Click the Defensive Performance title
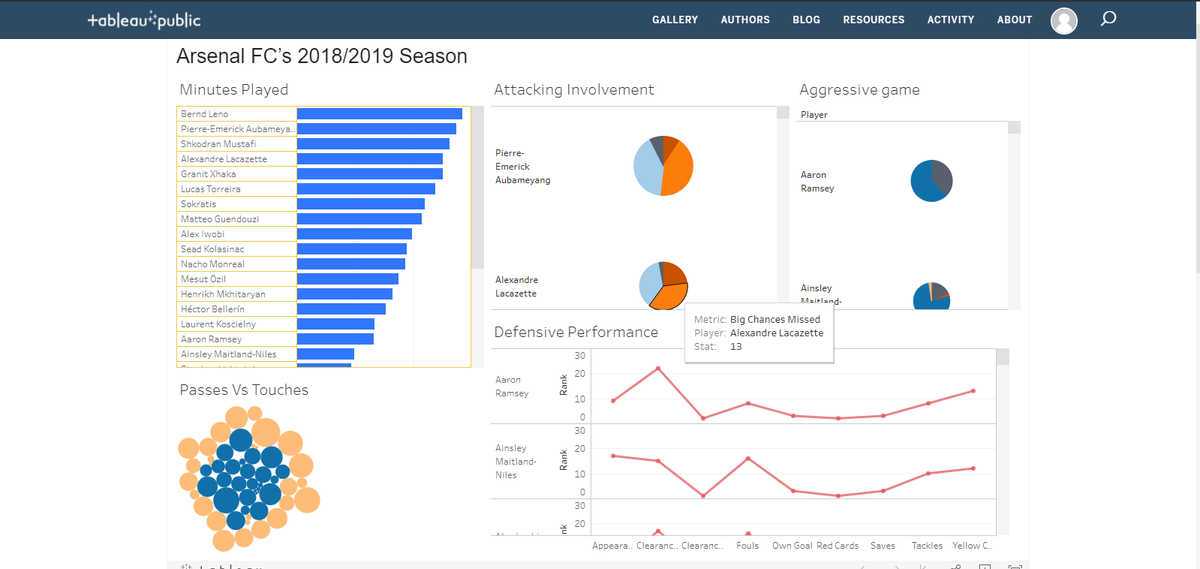The height and width of the screenshot is (569, 1200). [576, 332]
